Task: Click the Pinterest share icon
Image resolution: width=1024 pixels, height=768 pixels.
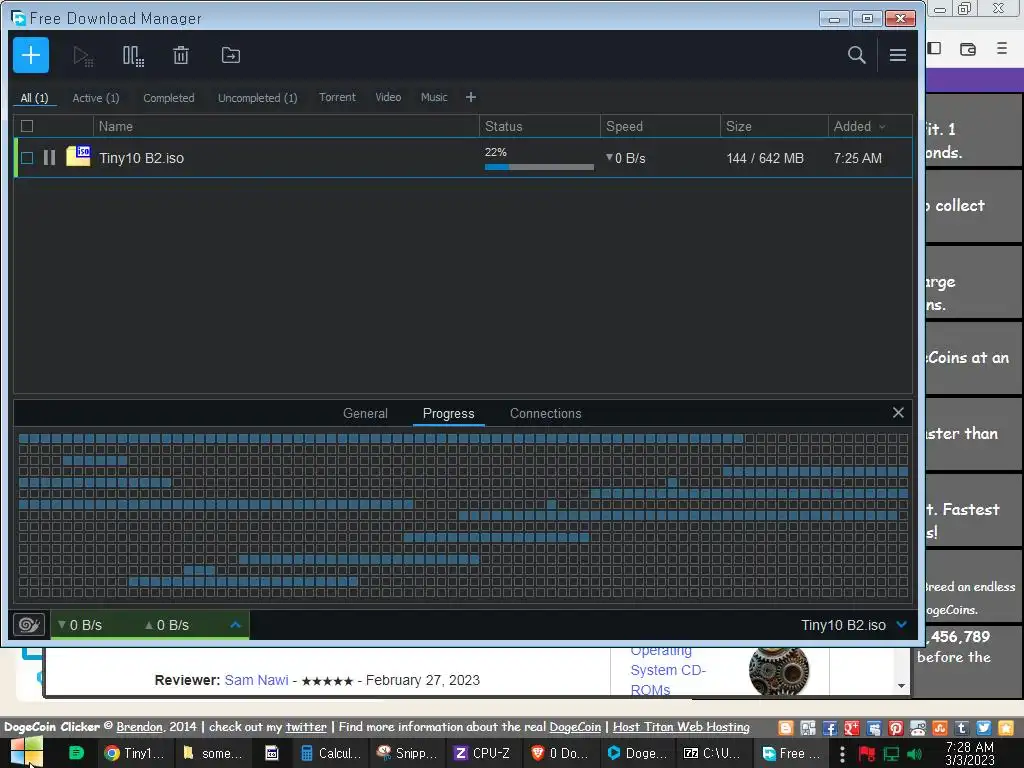Action: coord(895,728)
